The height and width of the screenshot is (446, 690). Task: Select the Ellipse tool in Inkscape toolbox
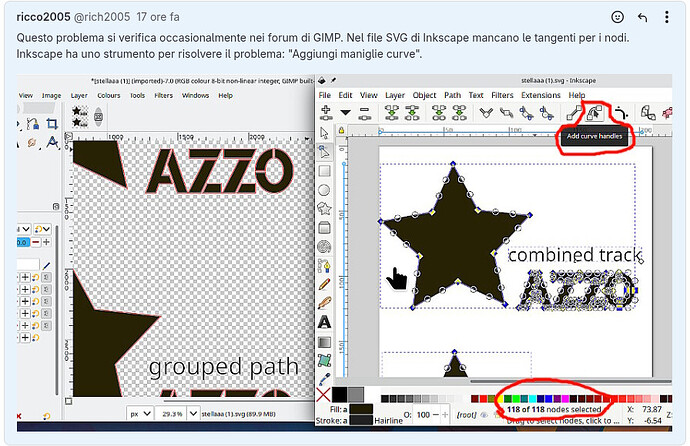325,189
